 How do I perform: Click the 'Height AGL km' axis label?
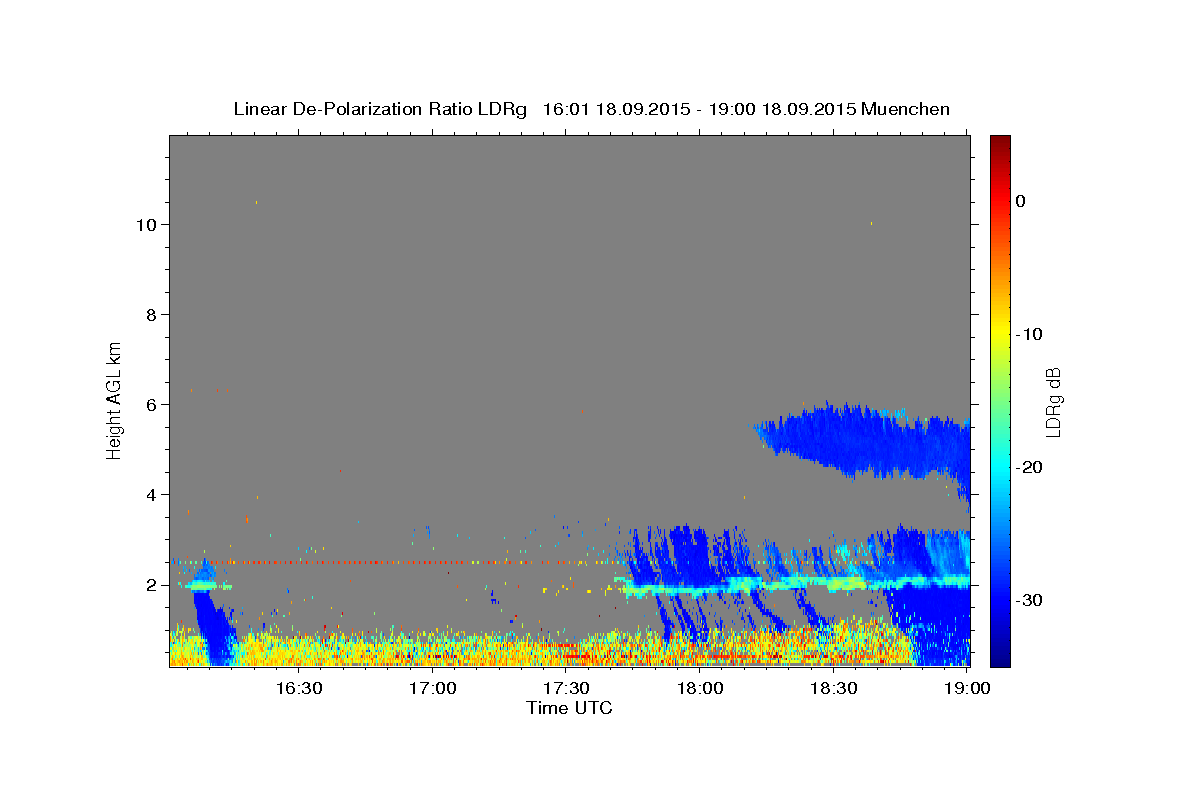115,399
